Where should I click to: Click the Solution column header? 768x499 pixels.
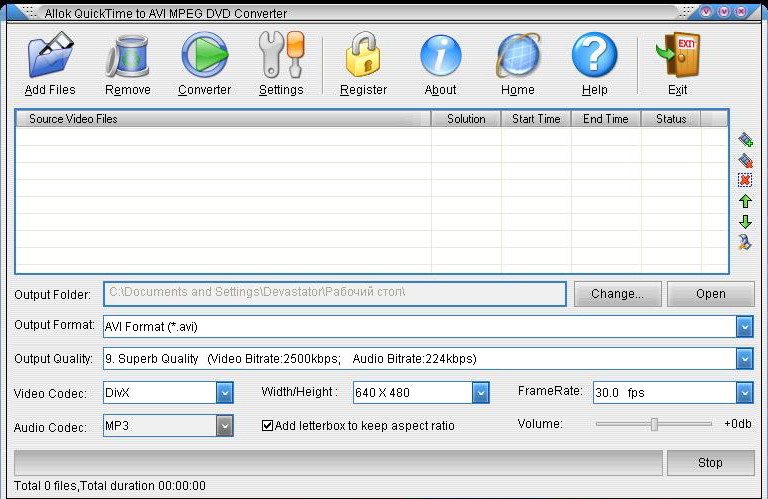point(466,119)
